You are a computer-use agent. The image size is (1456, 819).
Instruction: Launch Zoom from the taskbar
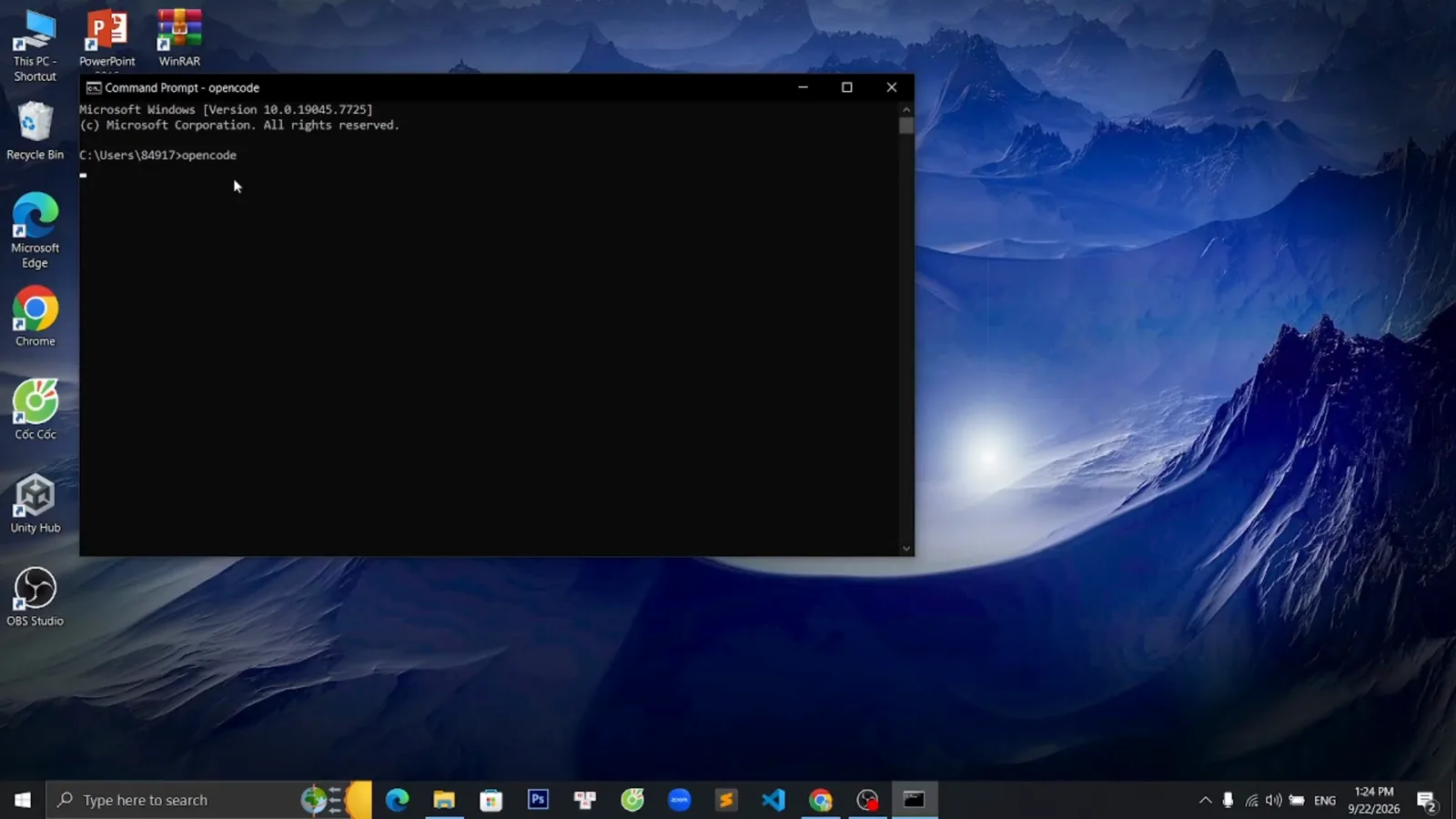pyautogui.click(x=680, y=800)
